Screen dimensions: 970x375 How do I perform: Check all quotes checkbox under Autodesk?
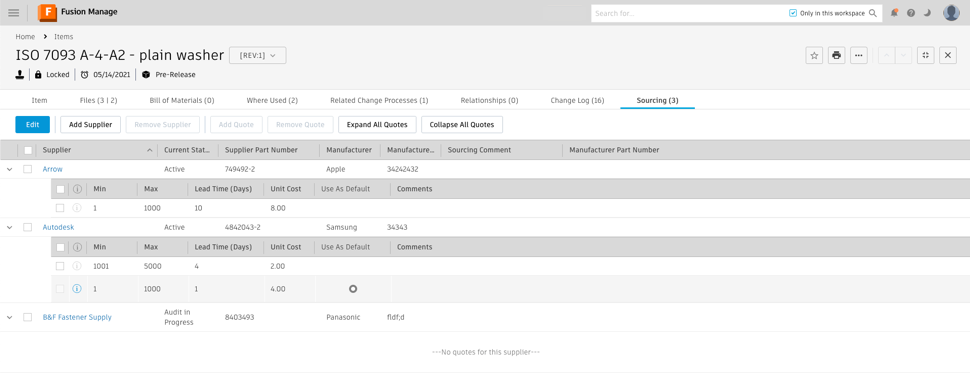pyautogui.click(x=60, y=247)
